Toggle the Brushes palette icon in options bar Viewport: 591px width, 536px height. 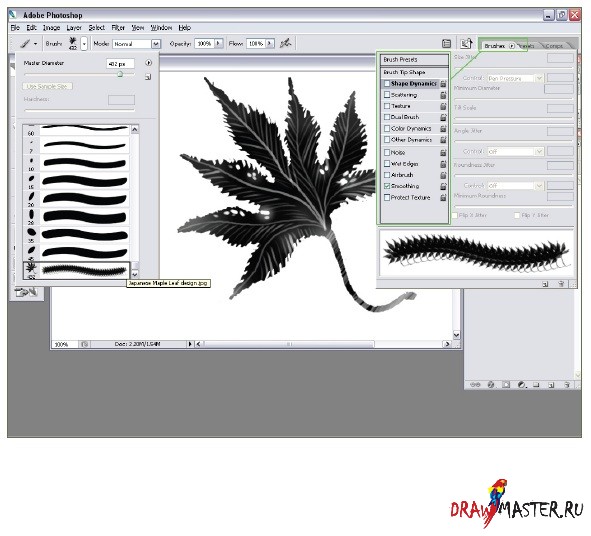446,44
